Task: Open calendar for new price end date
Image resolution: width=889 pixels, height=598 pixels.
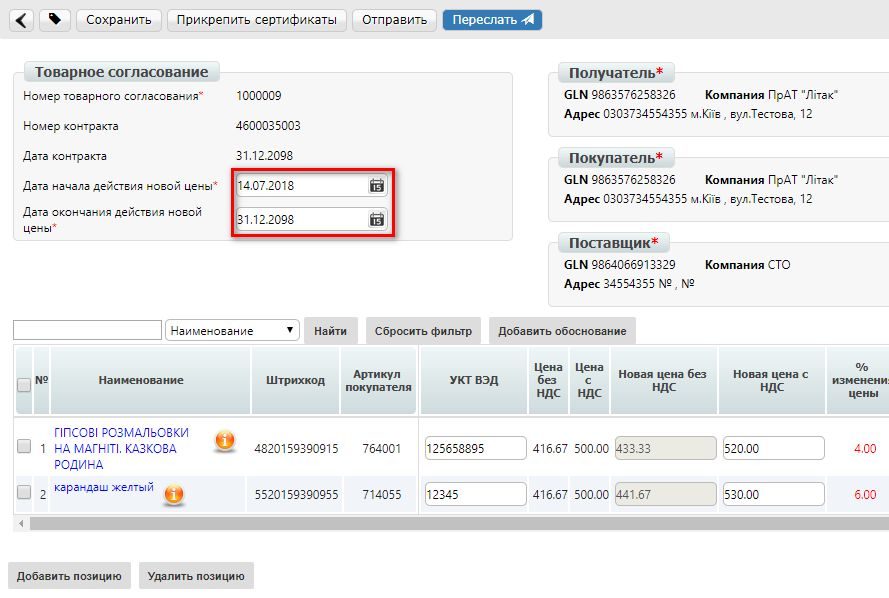Action: (376, 219)
